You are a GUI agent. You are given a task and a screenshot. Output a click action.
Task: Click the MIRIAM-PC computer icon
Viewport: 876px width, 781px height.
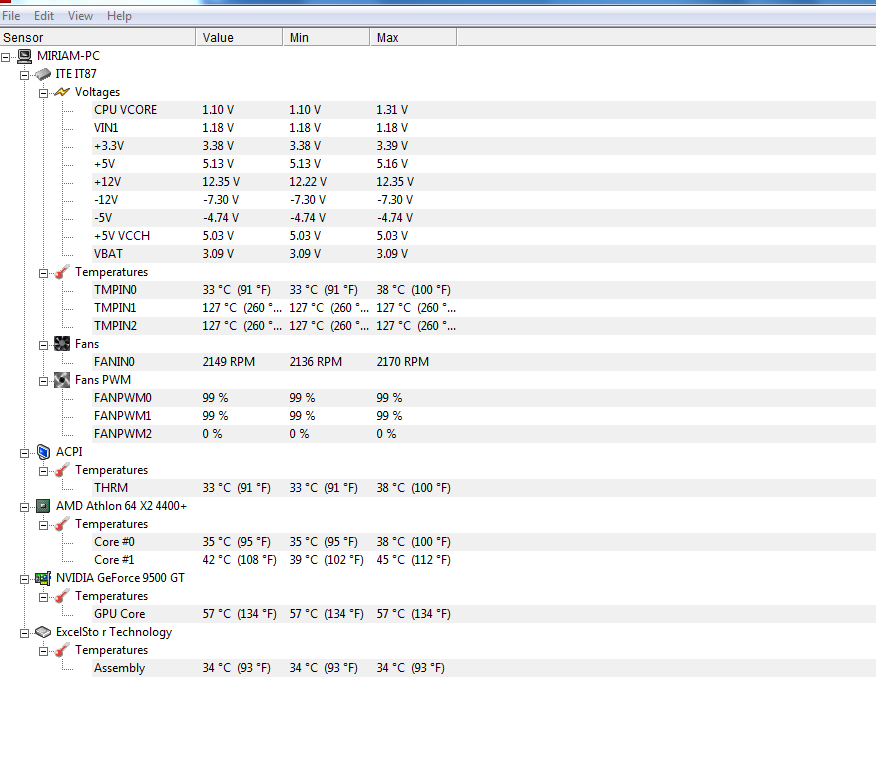click(25, 56)
